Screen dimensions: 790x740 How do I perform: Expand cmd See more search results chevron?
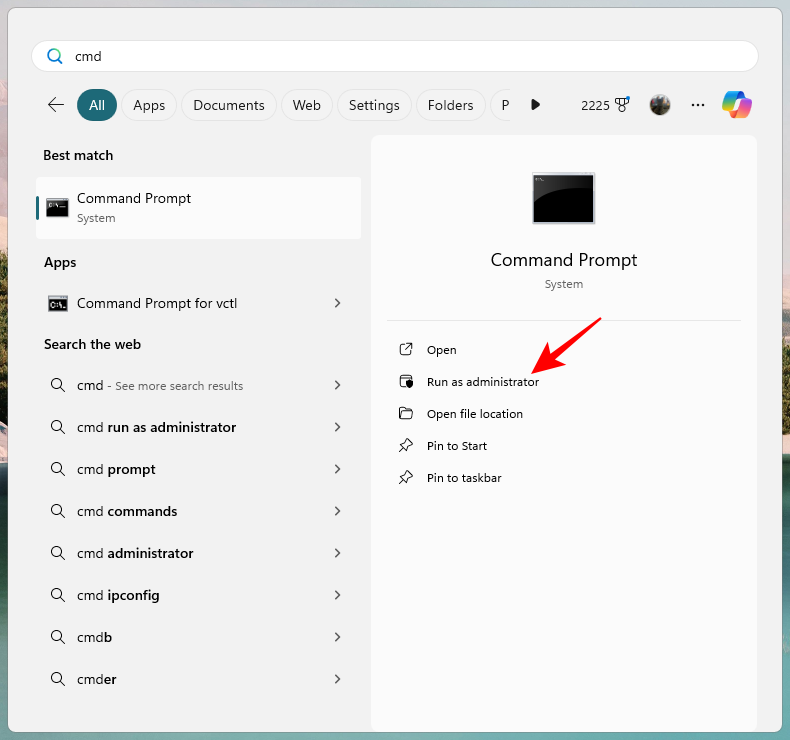338,385
